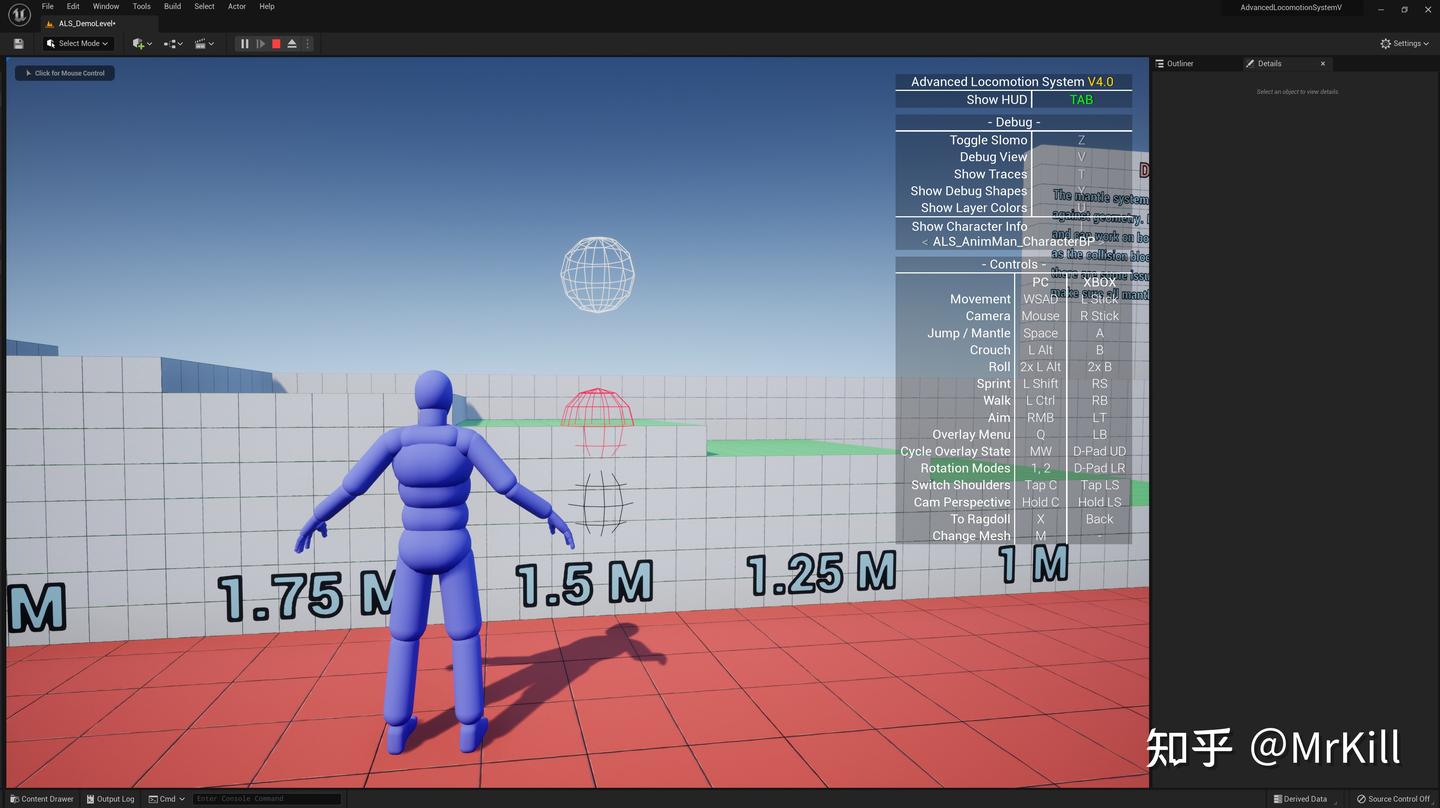Open the Content Drawer
This screenshot has width=1440, height=808.
[x=41, y=799]
